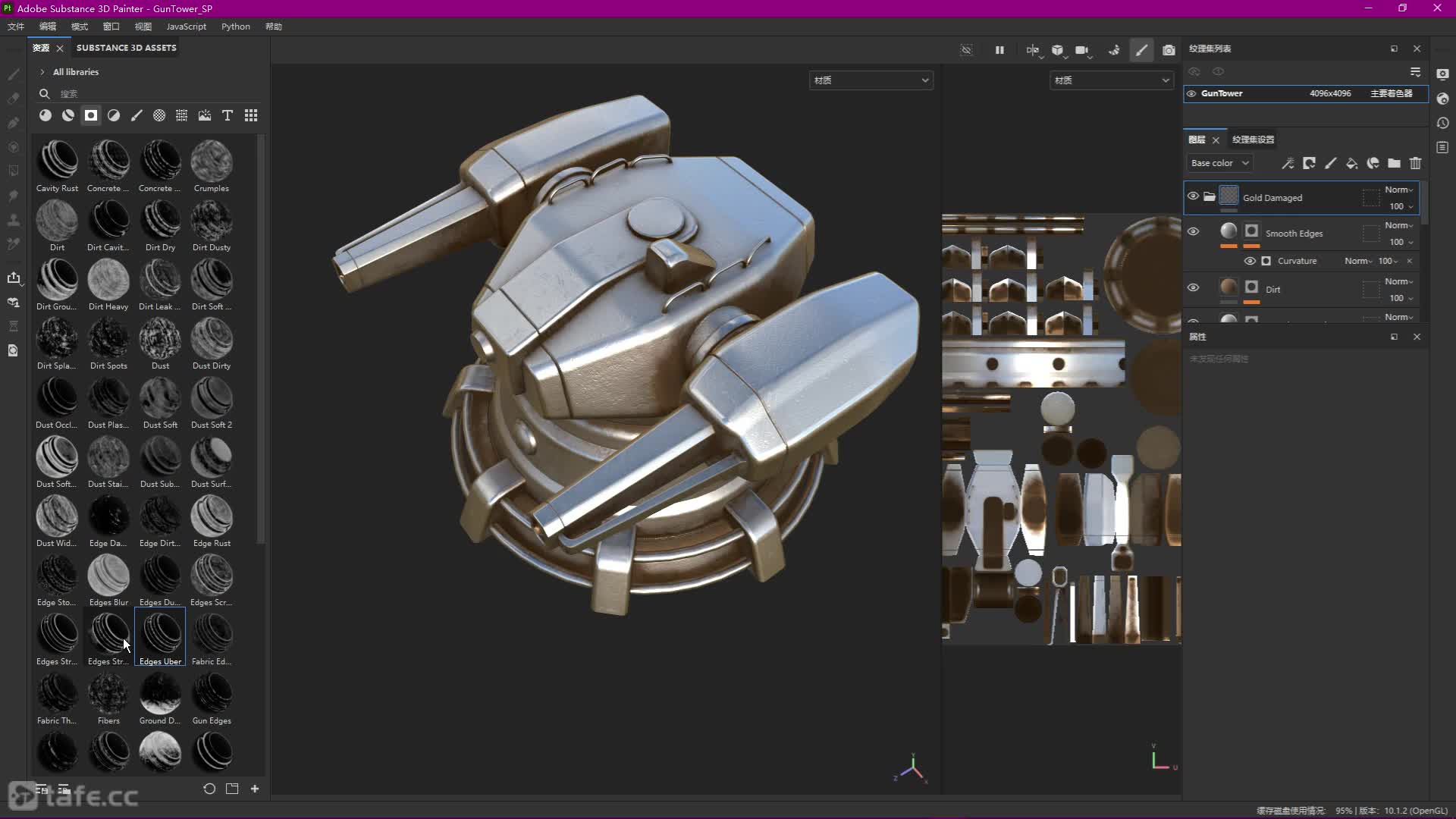Screen dimensions: 1456x819
Task: Delete layer with trash icon
Action: coord(1415,163)
